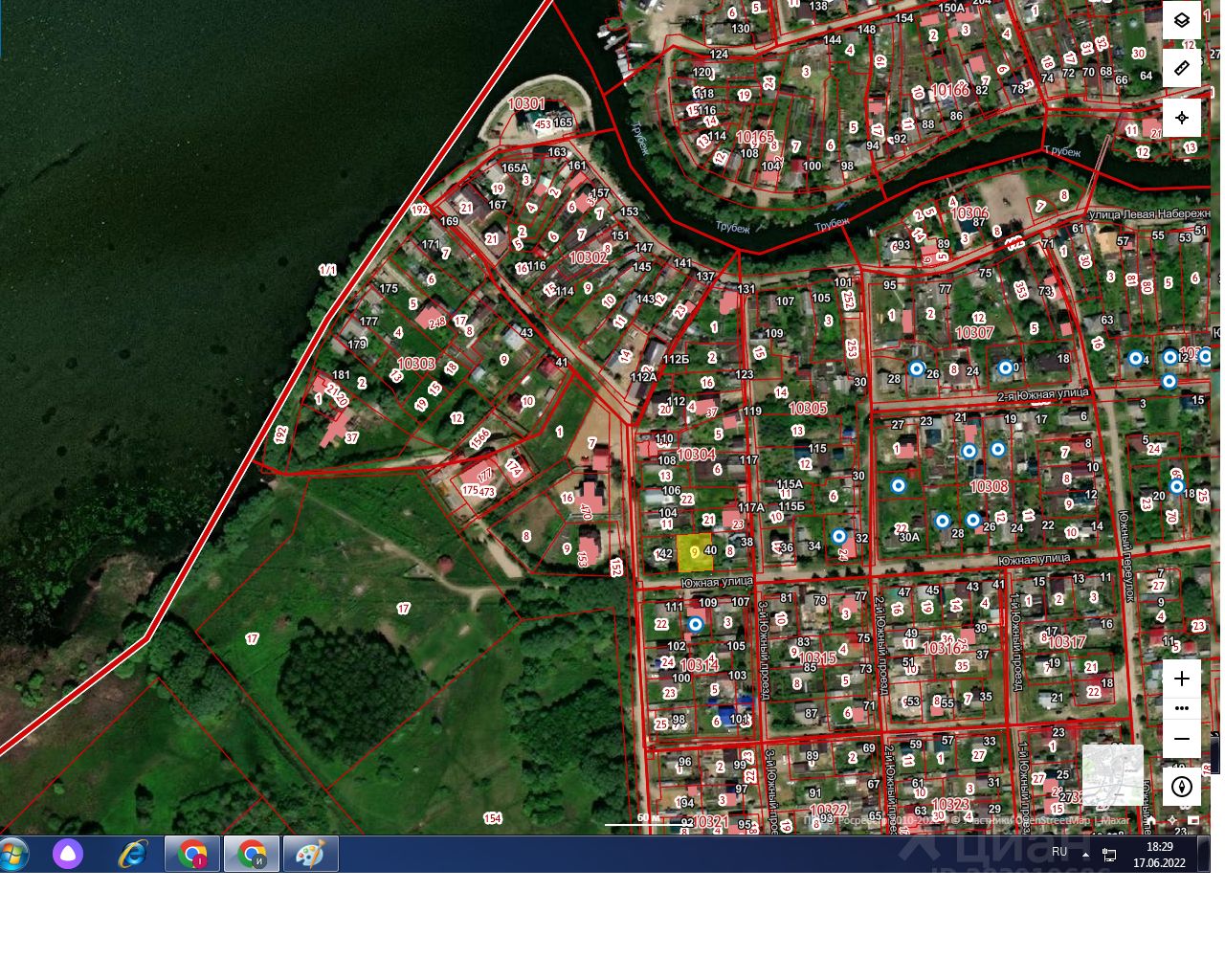Screen dimensions: 1225x980
Task: Zoom out with the minus button
Action: (x=1182, y=739)
